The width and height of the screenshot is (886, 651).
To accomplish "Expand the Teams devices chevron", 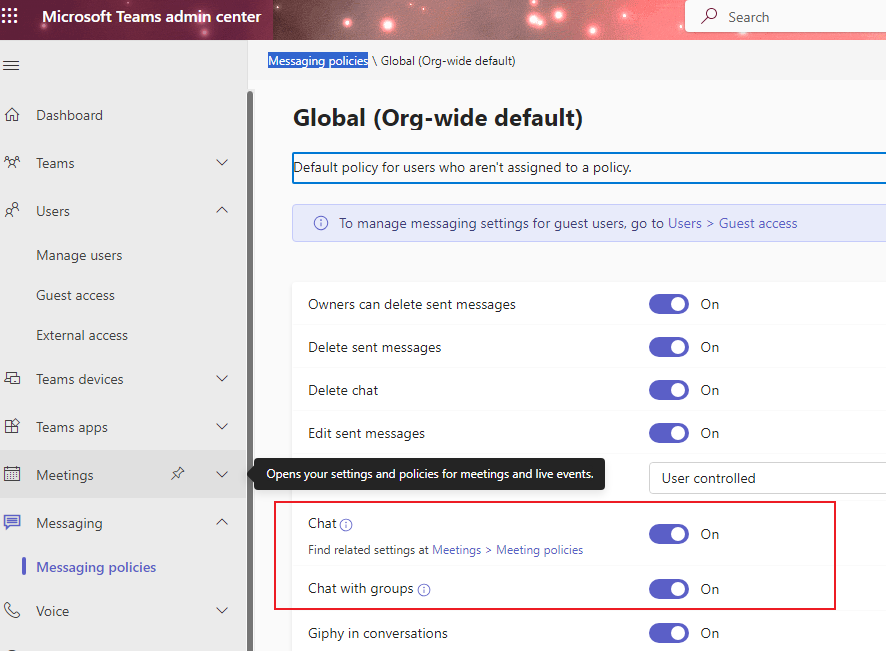I will click(222, 378).
